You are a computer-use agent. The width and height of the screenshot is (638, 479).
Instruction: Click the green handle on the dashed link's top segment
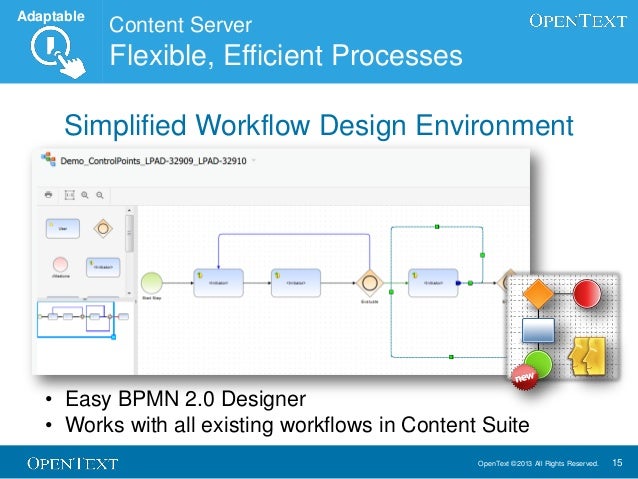(x=437, y=227)
